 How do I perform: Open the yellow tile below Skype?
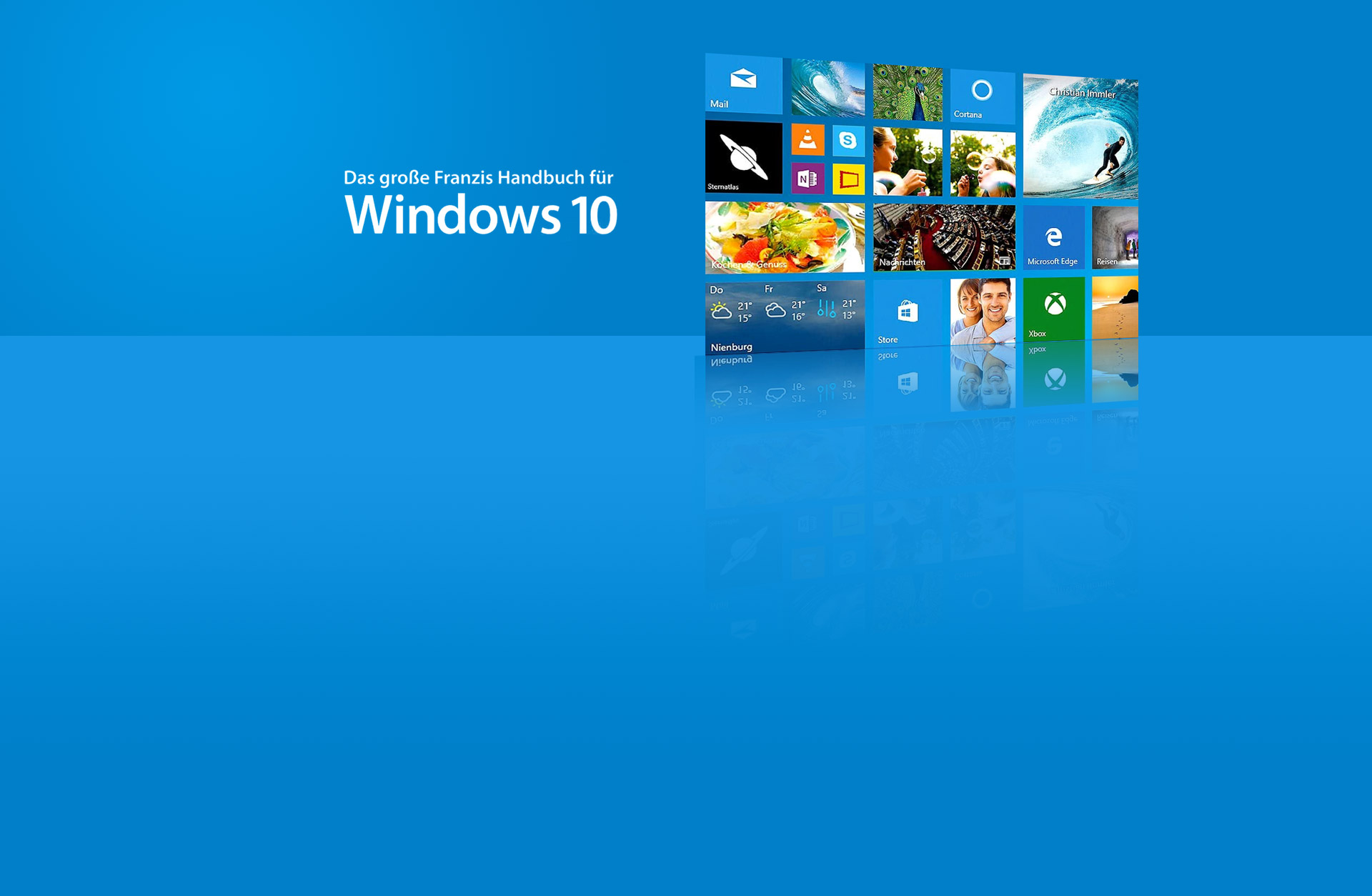coord(848,179)
